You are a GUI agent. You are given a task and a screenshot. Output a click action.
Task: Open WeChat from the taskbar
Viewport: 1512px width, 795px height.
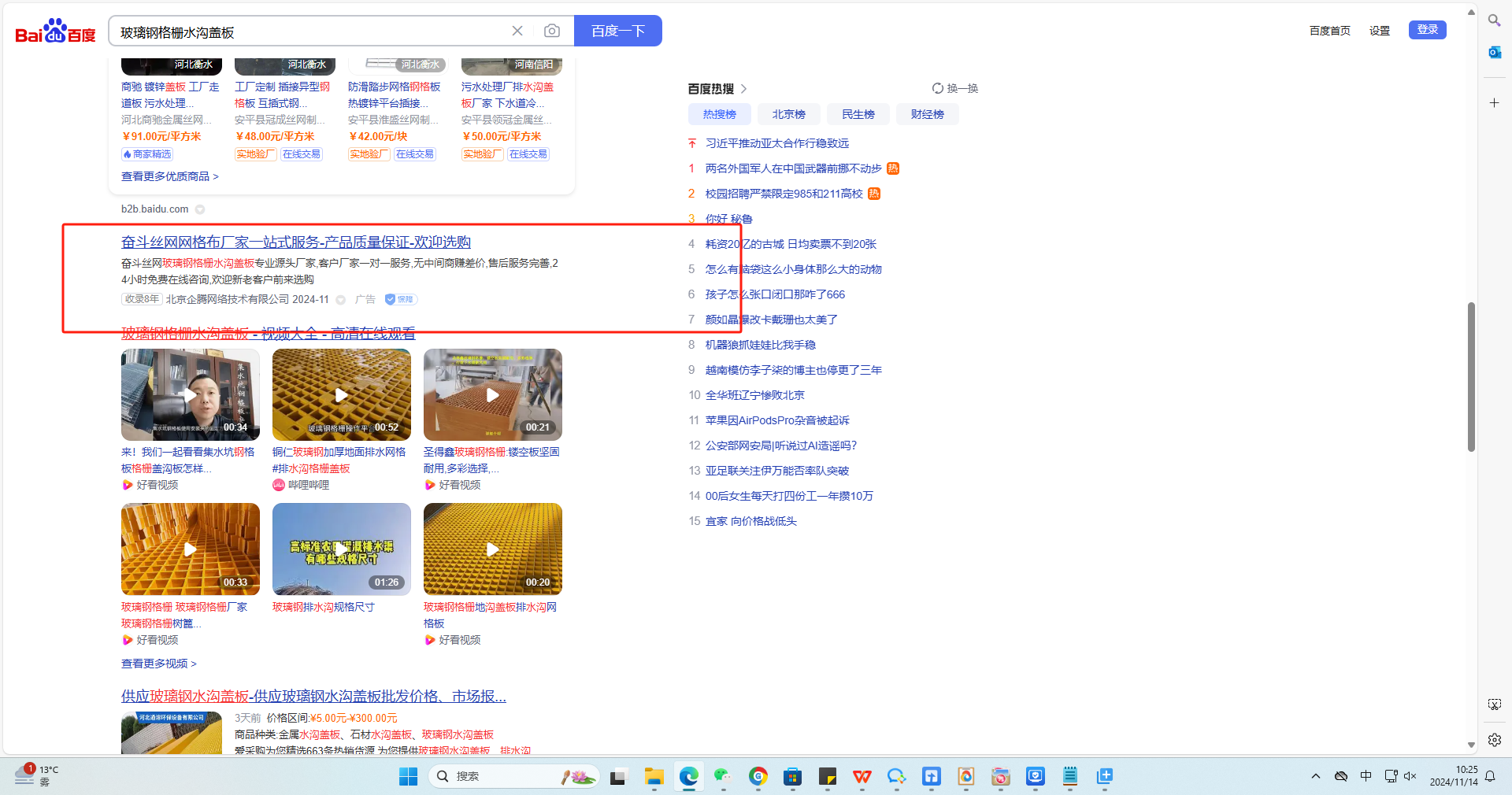[722, 777]
